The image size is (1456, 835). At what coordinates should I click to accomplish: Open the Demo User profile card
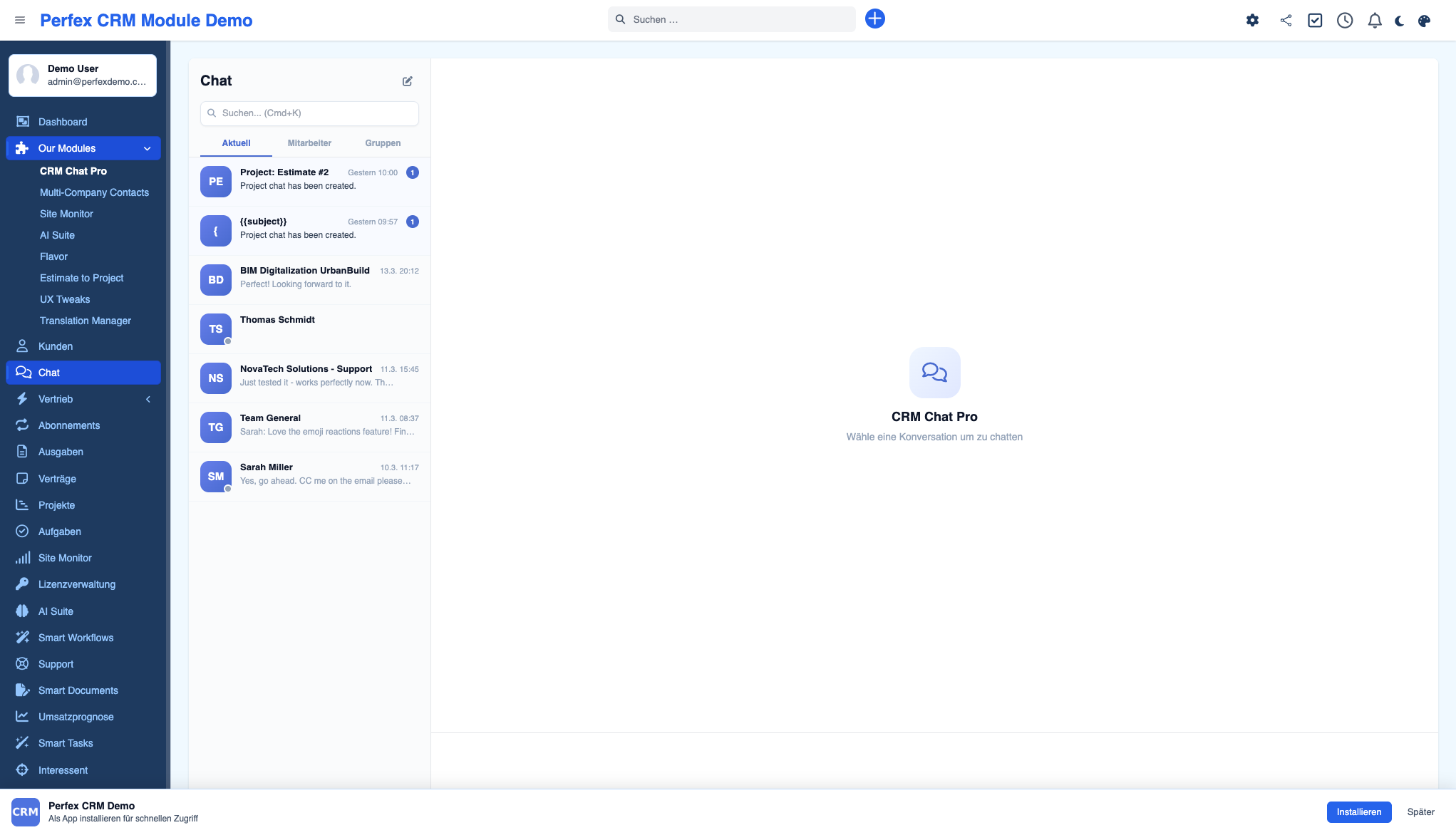click(x=83, y=75)
